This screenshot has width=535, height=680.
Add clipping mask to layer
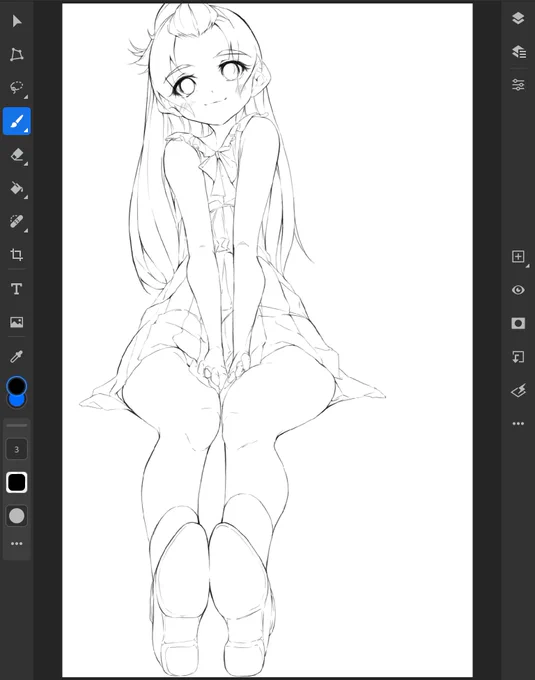[518, 357]
